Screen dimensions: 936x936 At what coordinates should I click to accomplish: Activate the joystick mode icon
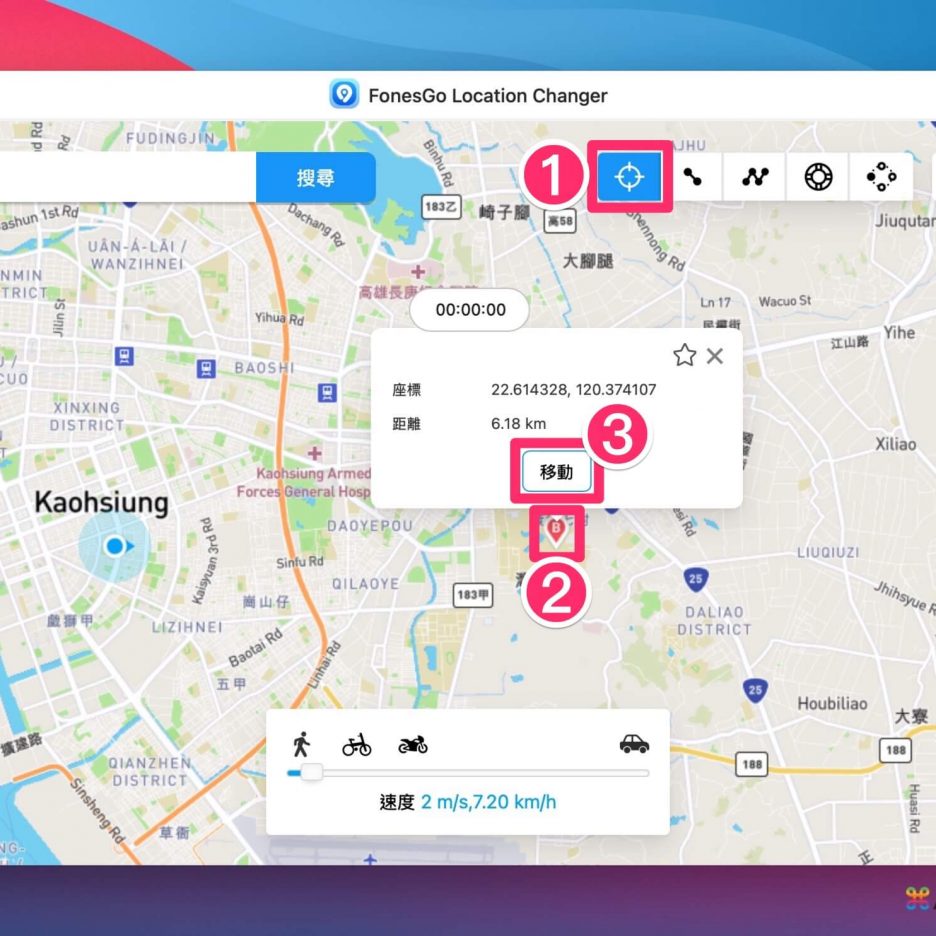pyautogui.click(x=818, y=177)
